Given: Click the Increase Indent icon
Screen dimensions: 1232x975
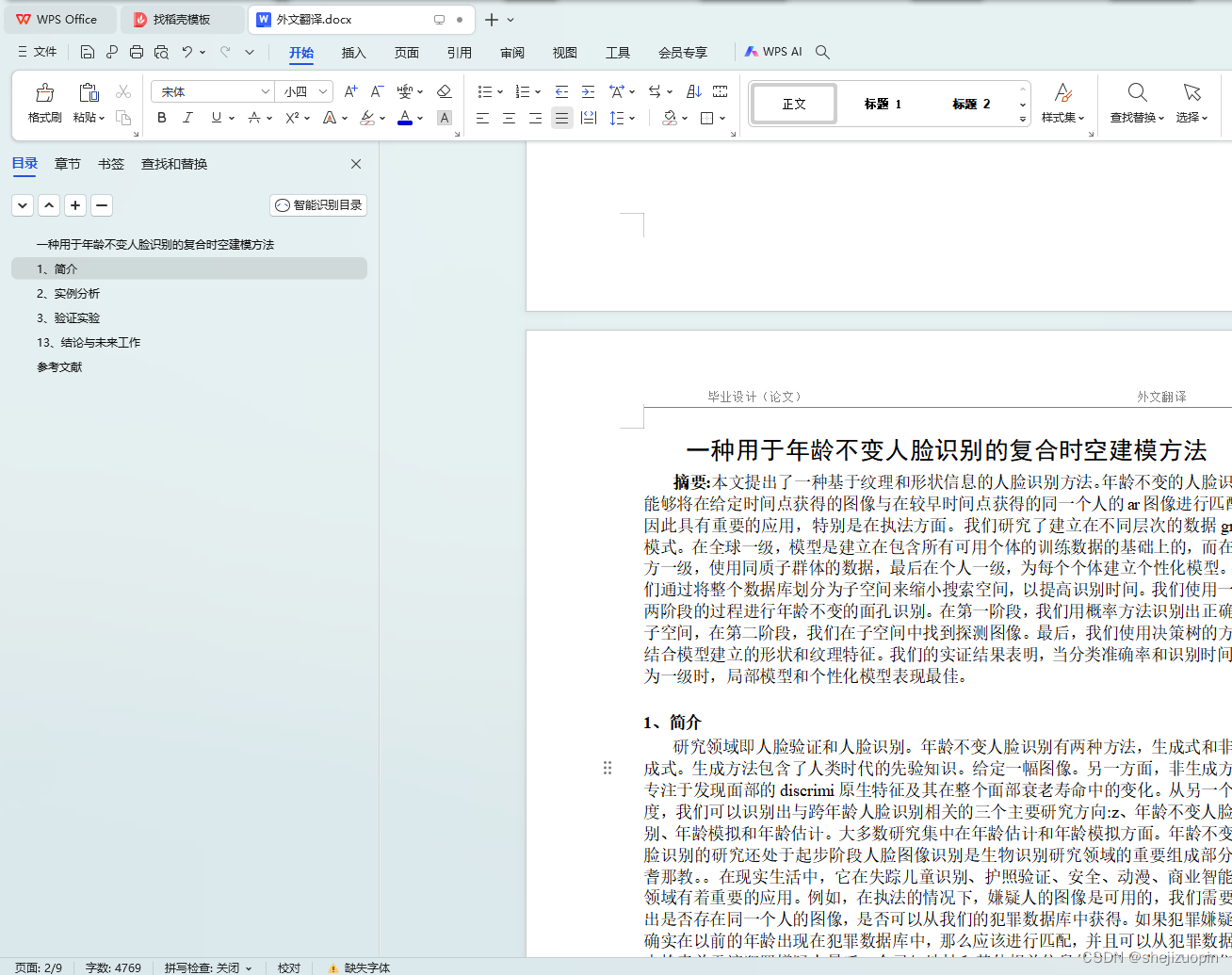Looking at the screenshot, I should [x=588, y=91].
